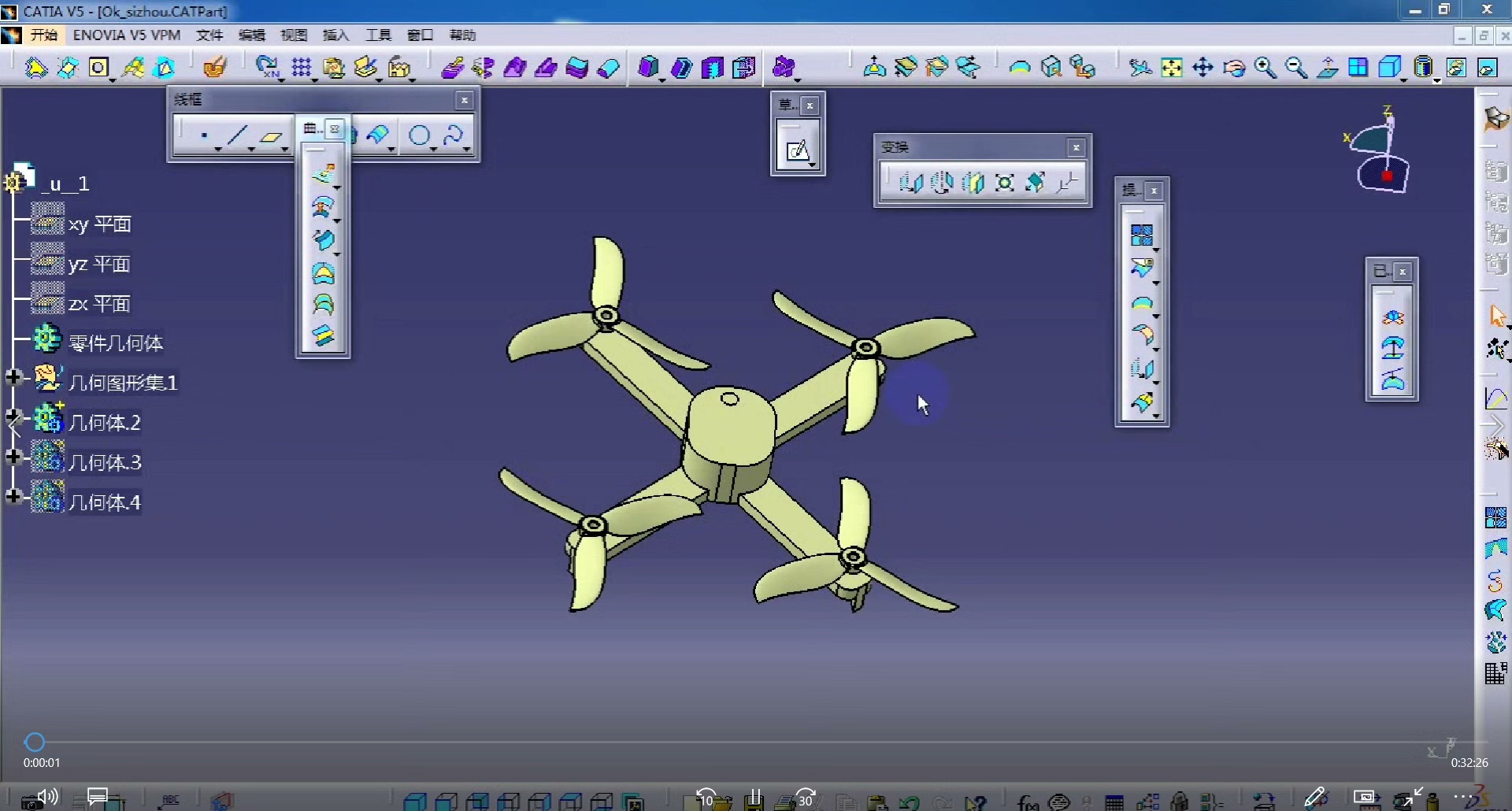Image resolution: width=1512 pixels, height=811 pixels.
Task: Click the select arrow tool on right sidebar
Action: 1496,316
